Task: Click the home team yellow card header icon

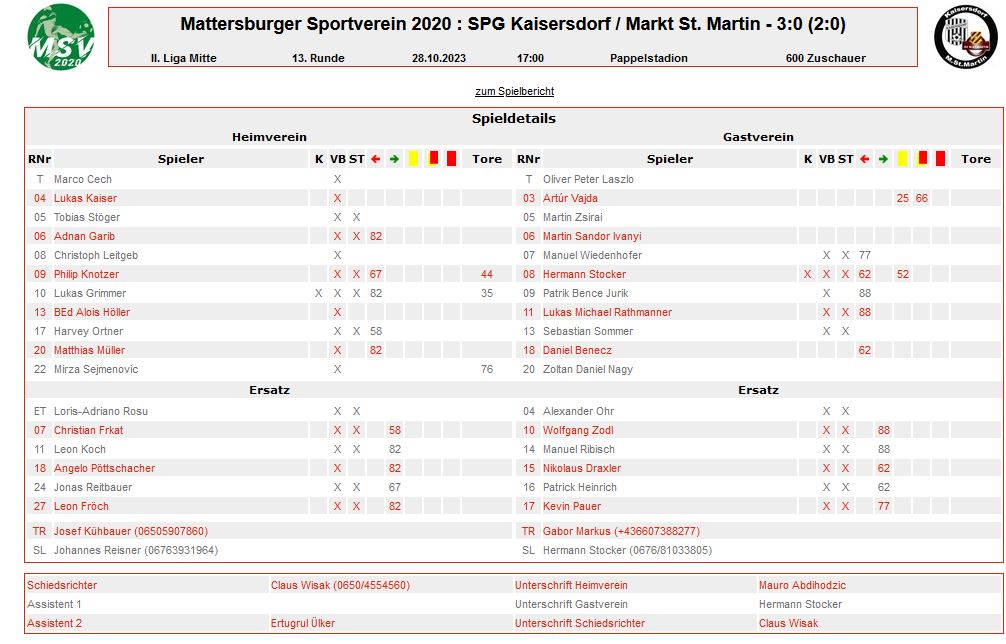Action: coord(413,158)
